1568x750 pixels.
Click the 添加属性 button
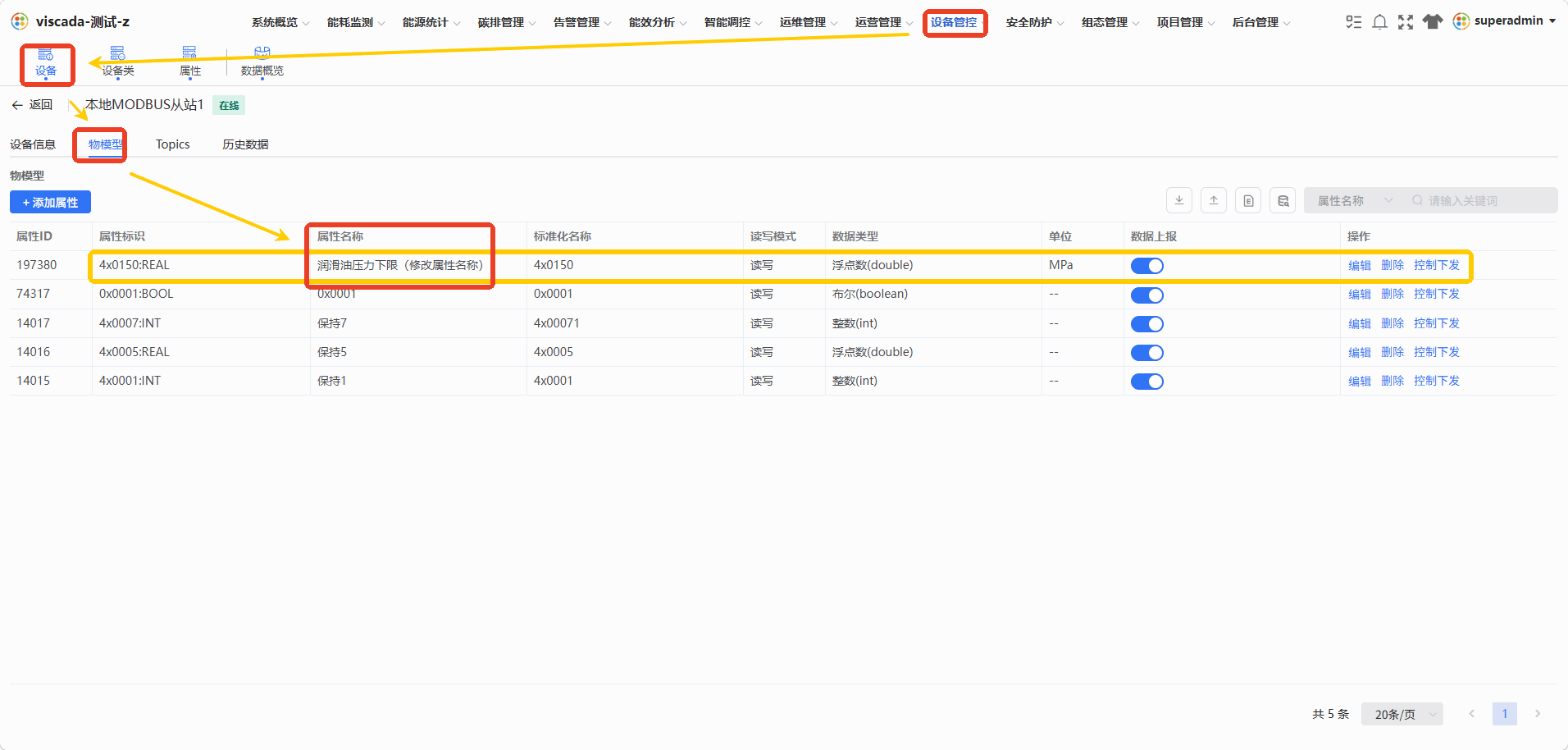click(x=50, y=202)
